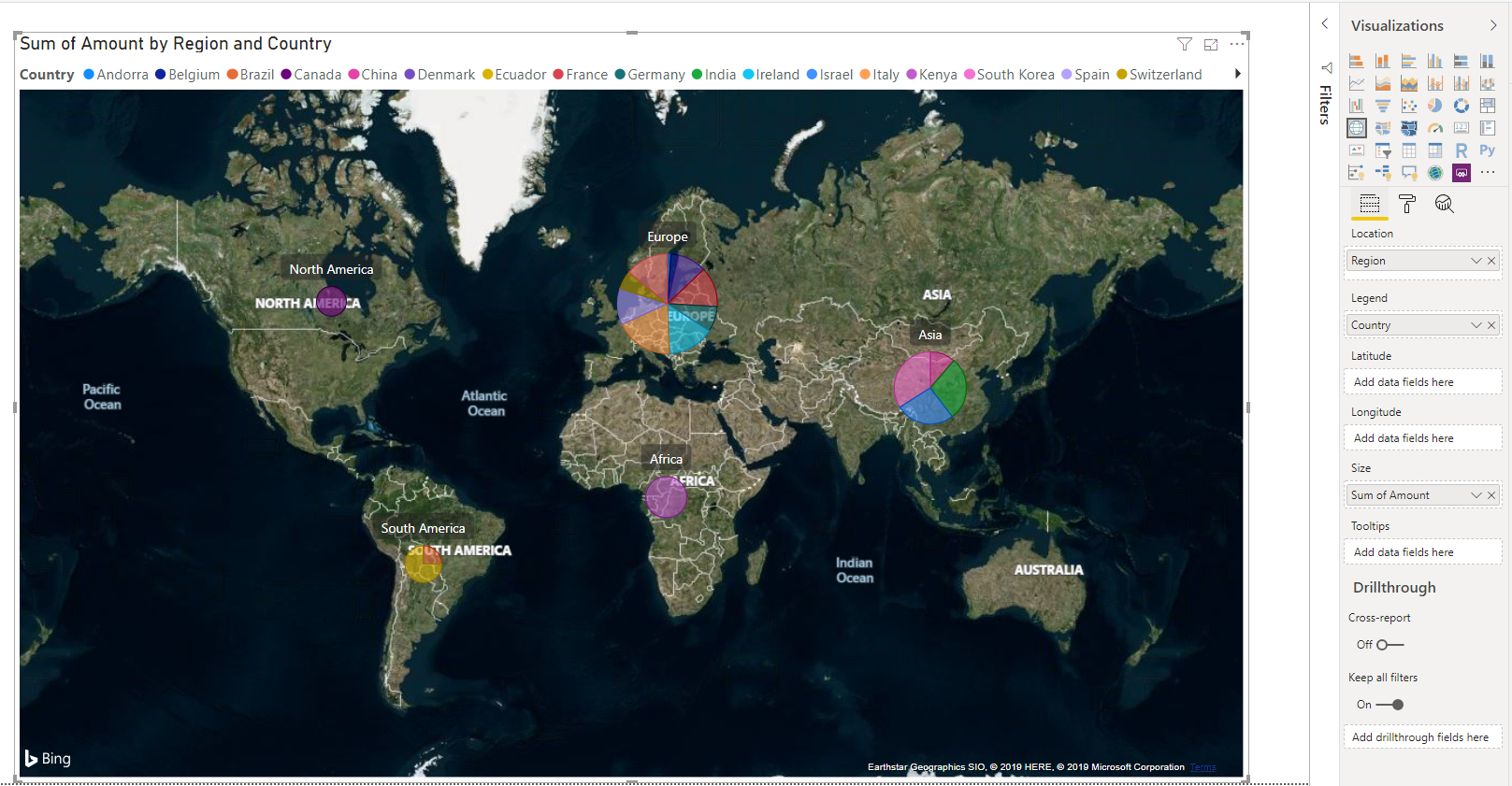The width and height of the screenshot is (1512, 786).
Task: Switch to the Format paint roller tab
Action: [1407, 204]
